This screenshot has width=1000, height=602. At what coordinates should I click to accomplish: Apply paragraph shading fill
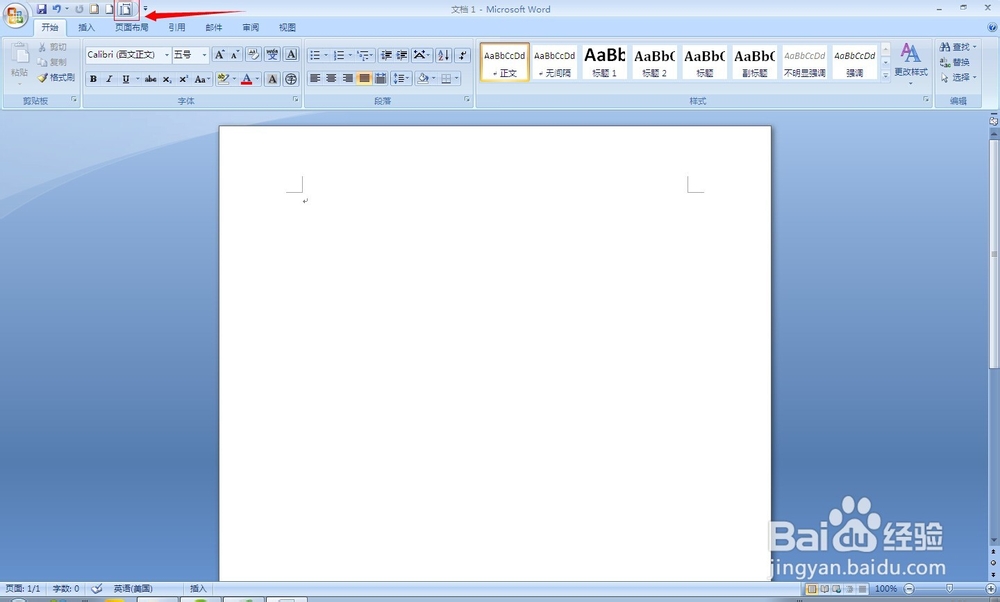422,78
